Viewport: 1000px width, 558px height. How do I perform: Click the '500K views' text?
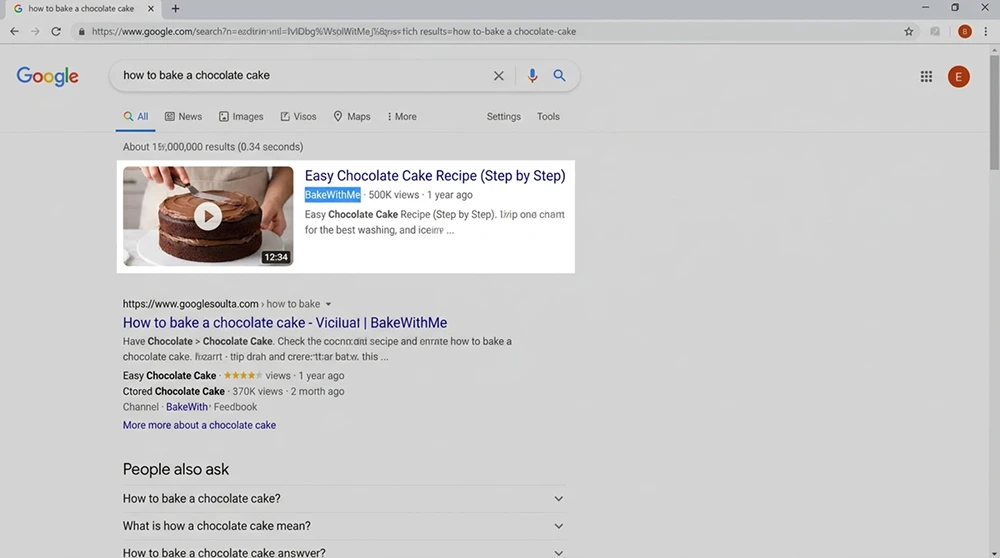393,195
